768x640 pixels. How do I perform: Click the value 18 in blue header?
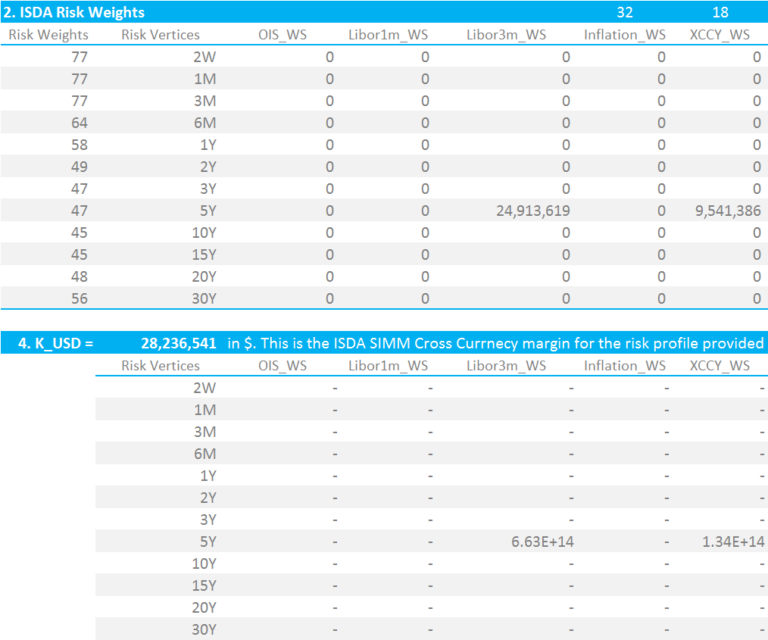720,12
